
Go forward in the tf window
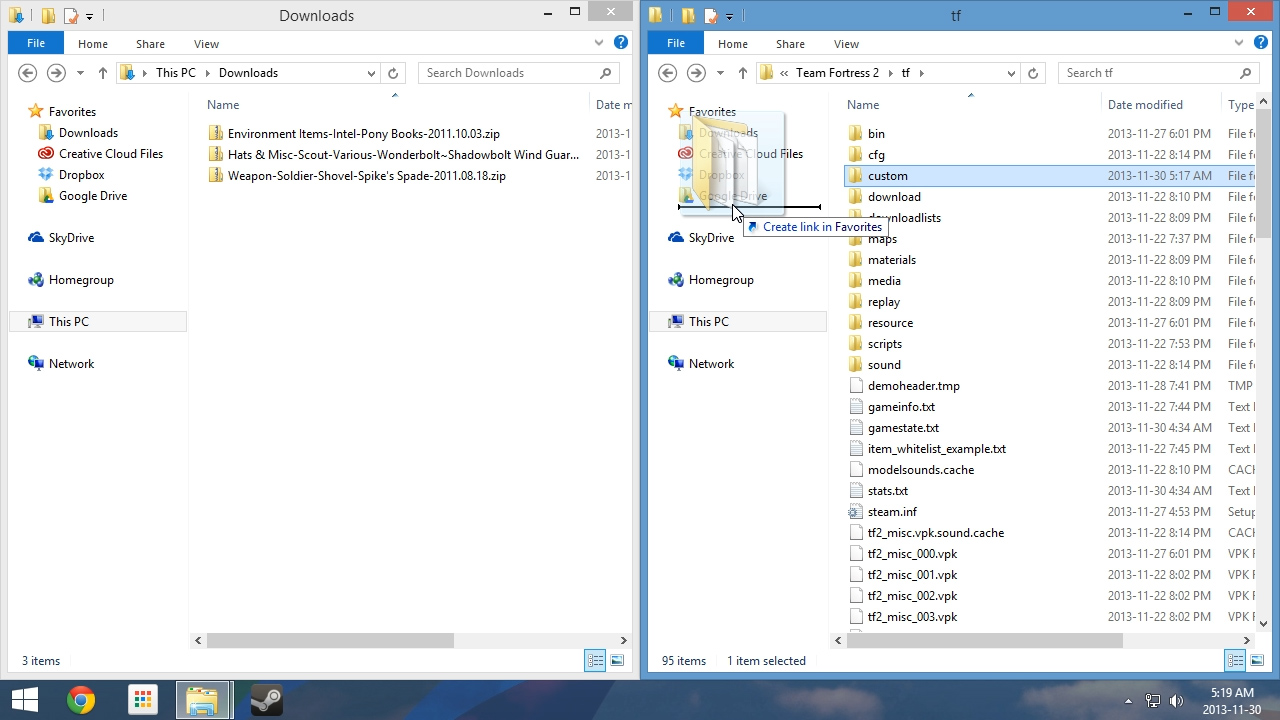tap(697, 73)
